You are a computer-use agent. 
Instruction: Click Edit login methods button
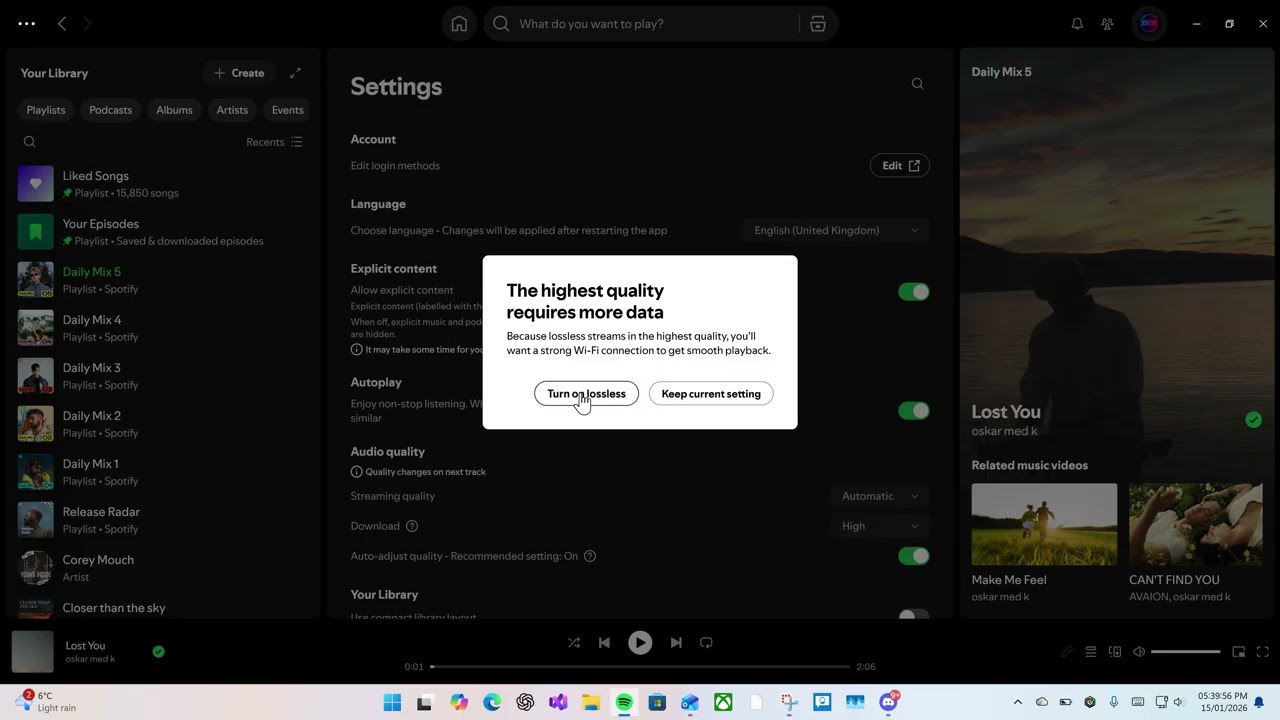[900, 166]
